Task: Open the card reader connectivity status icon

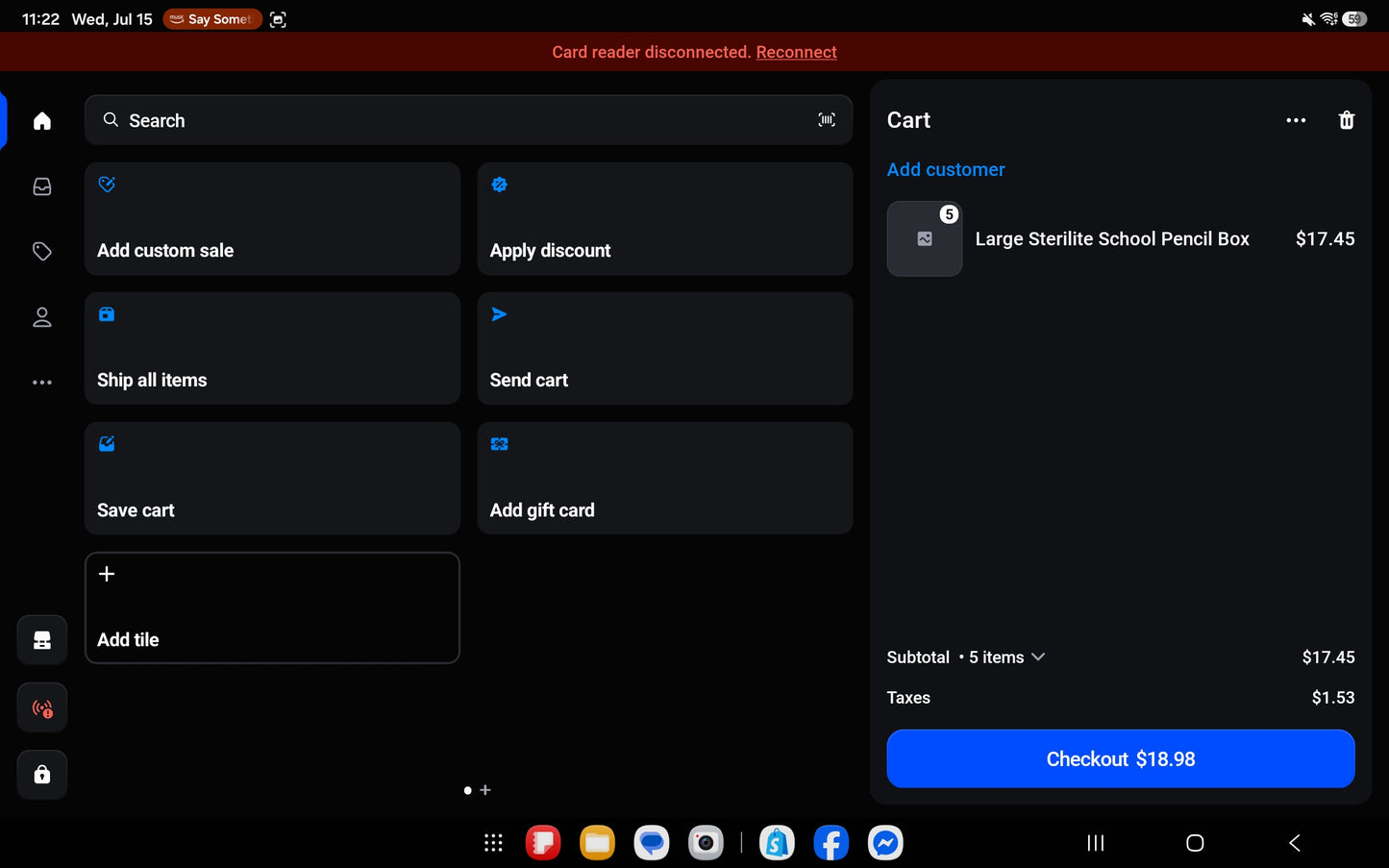Action: [42, 708]
